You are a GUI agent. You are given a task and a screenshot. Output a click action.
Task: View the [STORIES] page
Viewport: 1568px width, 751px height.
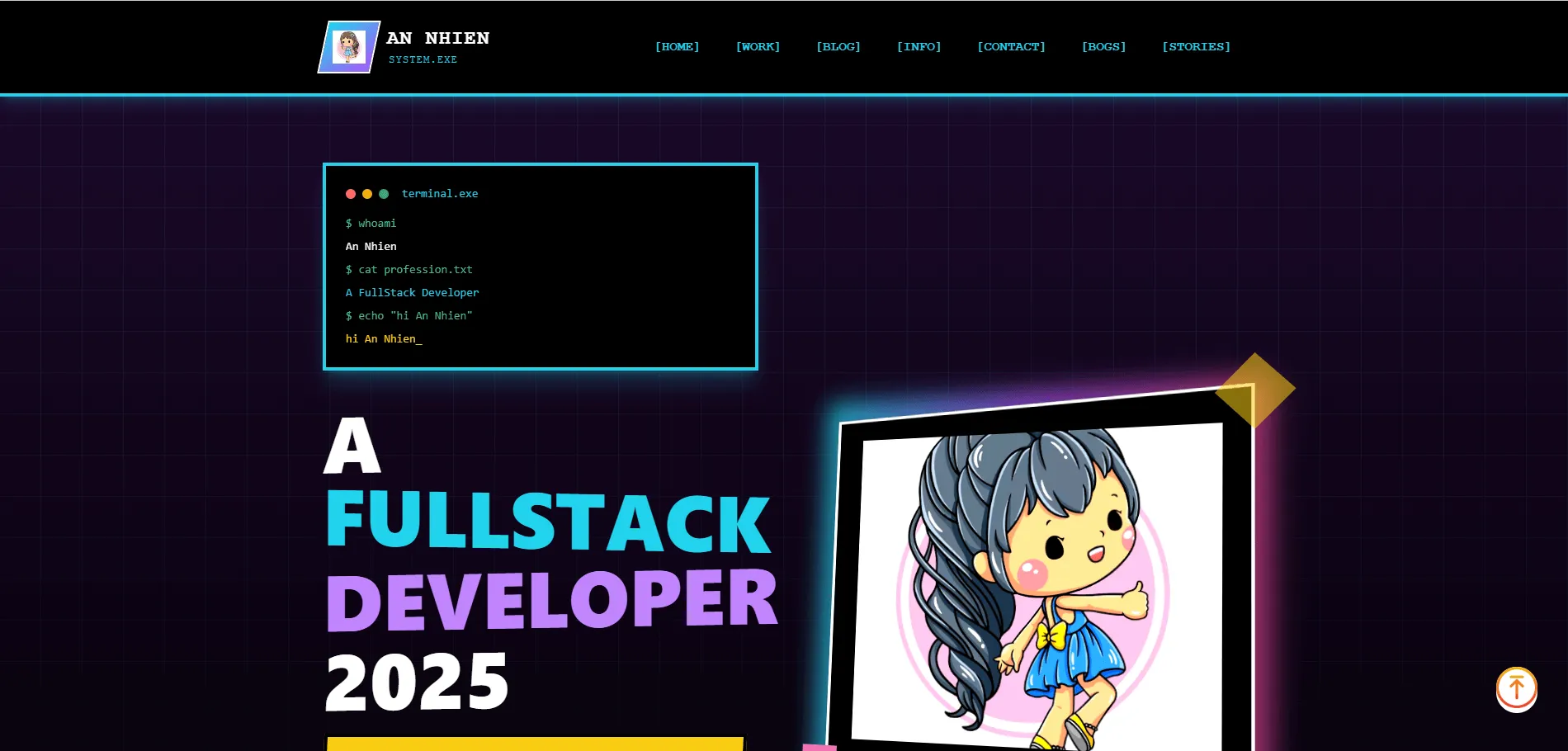[x=1196, y=47]
